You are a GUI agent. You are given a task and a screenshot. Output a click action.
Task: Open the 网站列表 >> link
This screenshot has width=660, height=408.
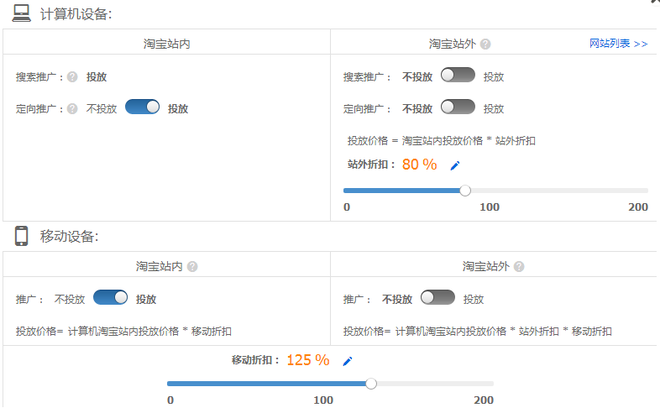point(618,44)
